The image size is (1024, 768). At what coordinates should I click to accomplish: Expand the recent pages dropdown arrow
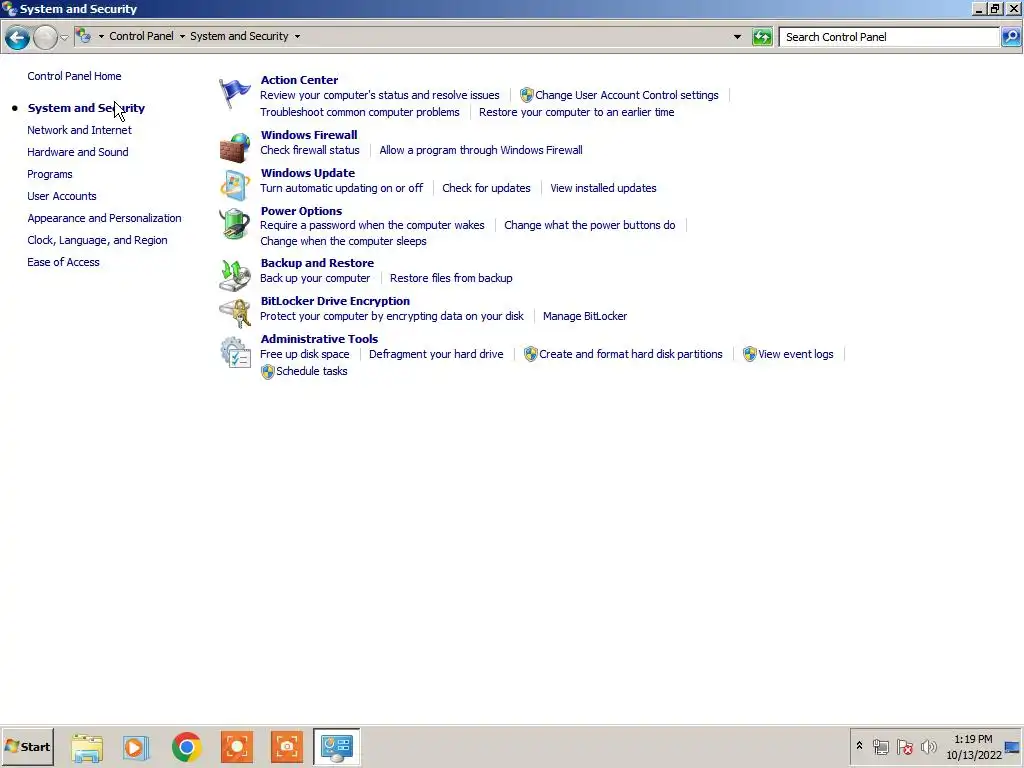pyautogui.click(x=64, y=37)
